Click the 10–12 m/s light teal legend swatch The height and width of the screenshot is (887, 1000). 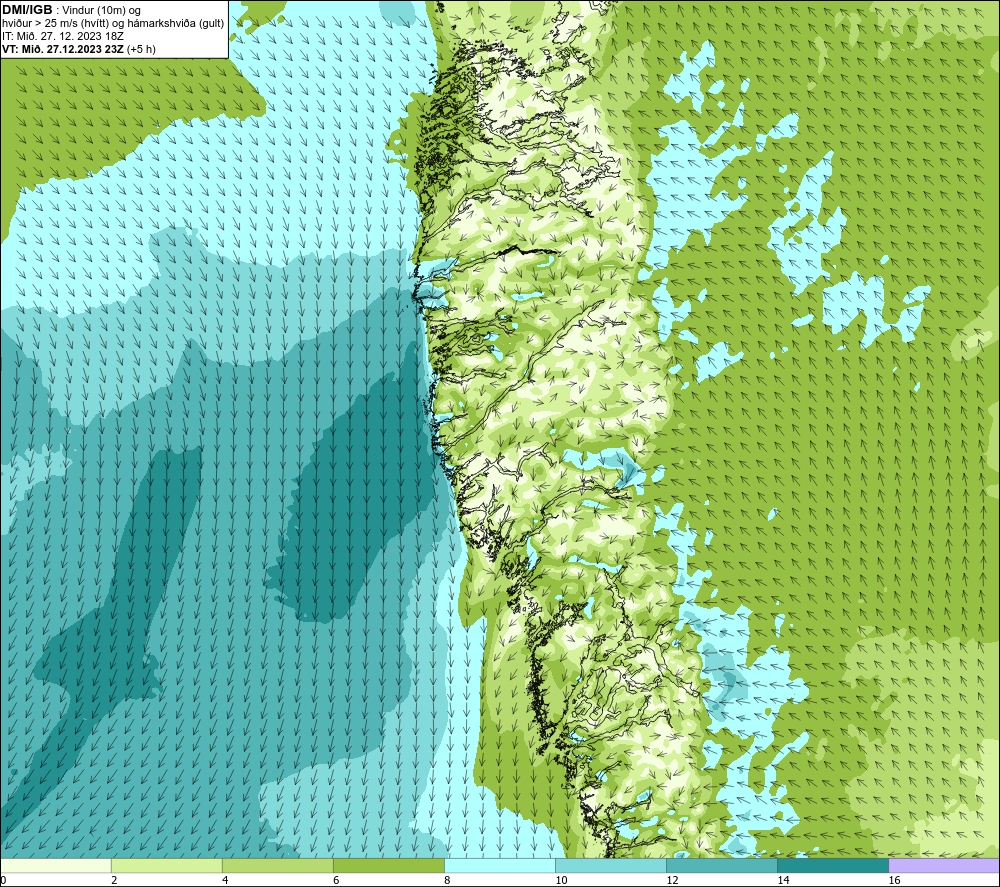pos(611,865)
